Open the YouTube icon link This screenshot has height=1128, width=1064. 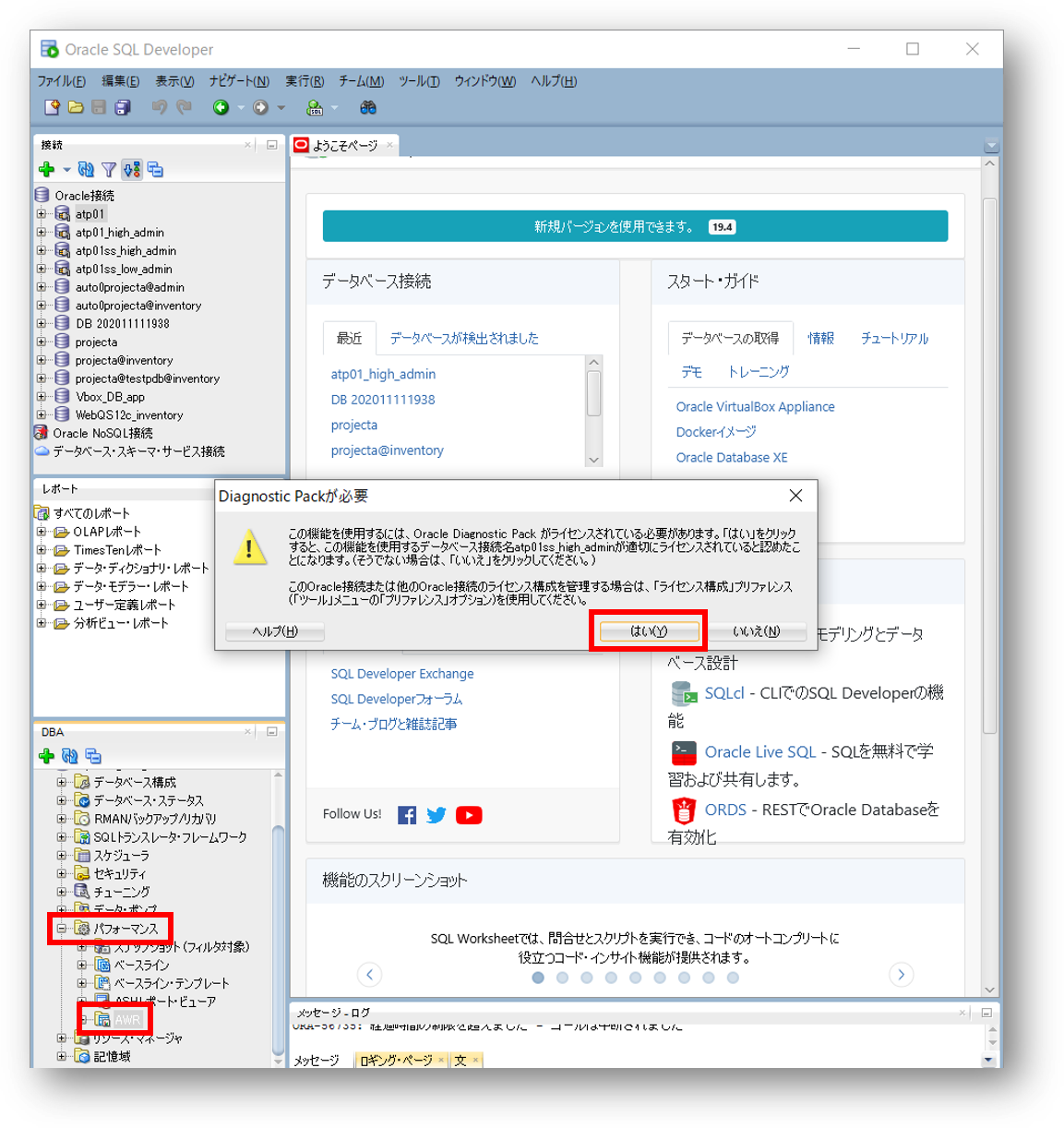(x=469, y=815)
